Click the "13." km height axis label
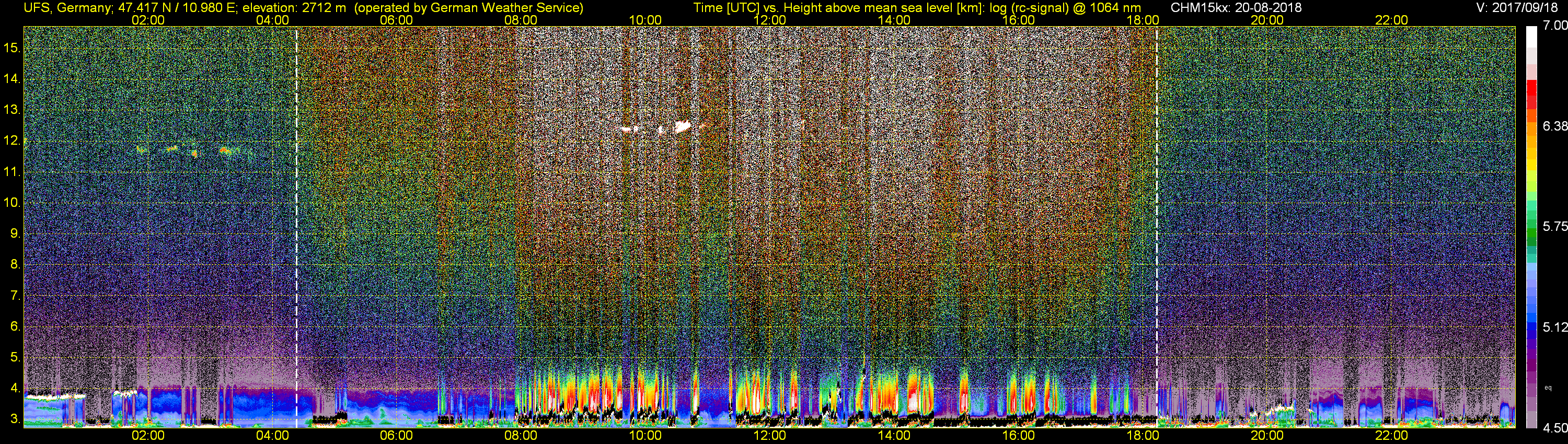Screen dimensions: 1568x444 click(x=12, y=110)
